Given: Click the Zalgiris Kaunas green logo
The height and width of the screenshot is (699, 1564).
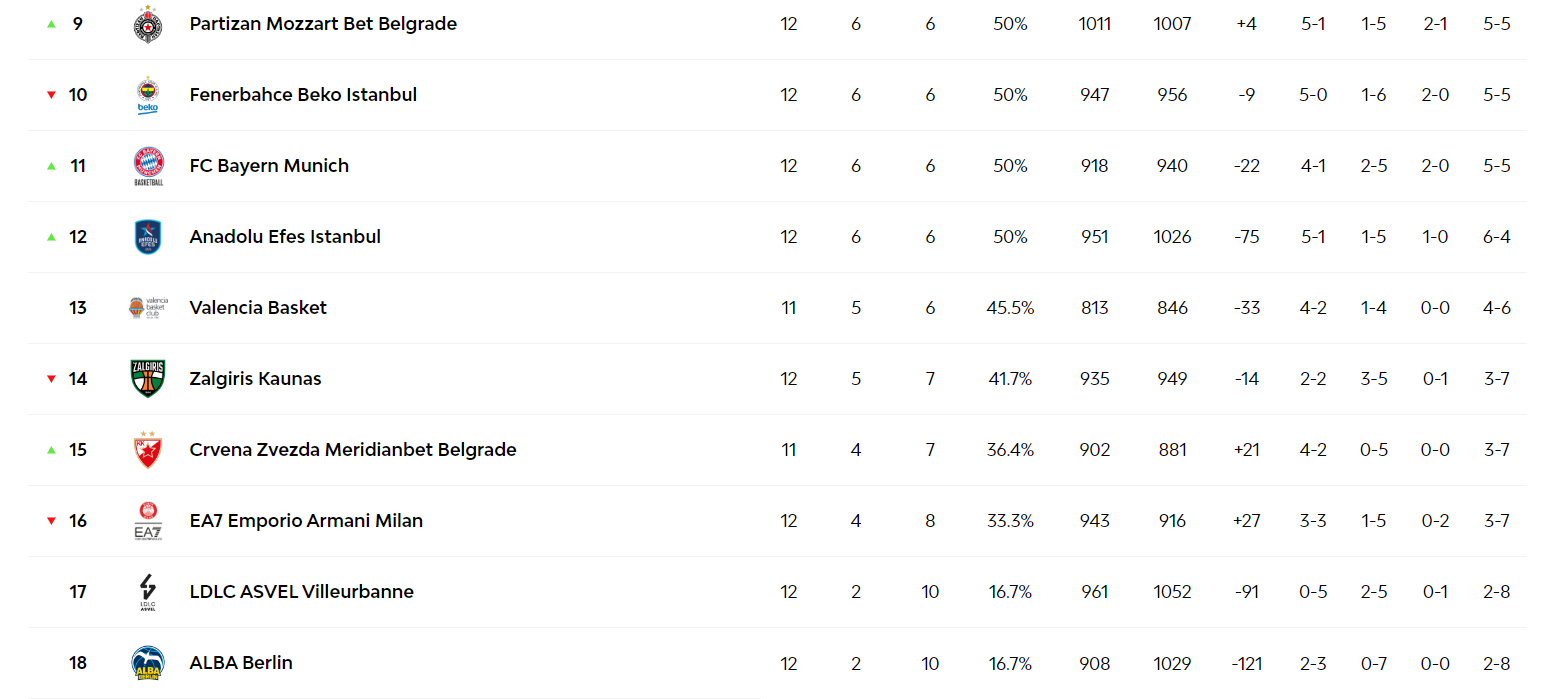Looking at the screenshot, I should (x=148, y=379).
